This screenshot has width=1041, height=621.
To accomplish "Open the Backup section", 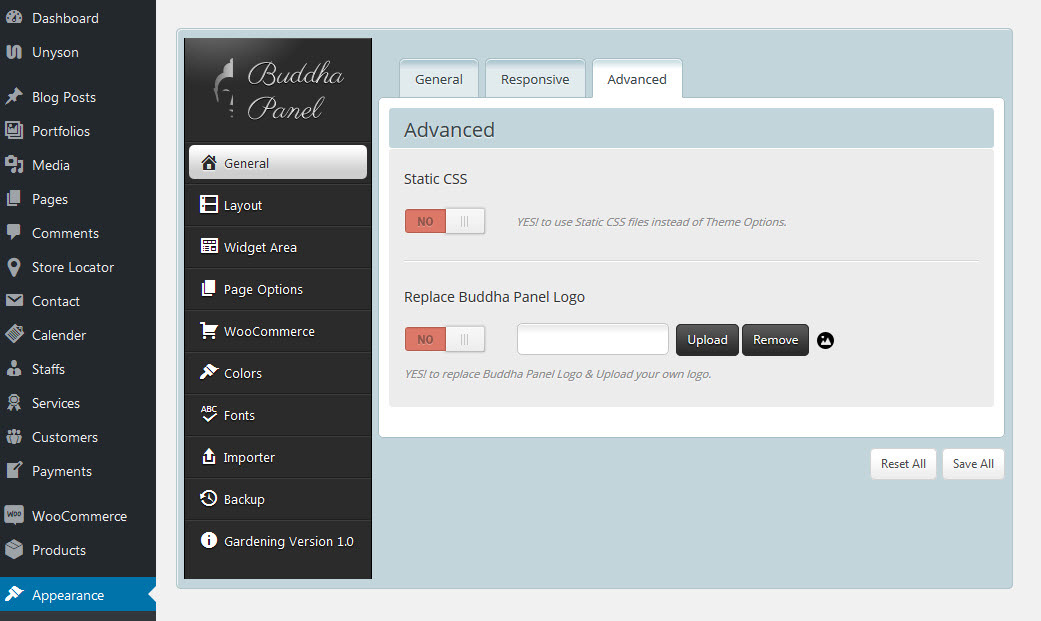I will point(278,499).
